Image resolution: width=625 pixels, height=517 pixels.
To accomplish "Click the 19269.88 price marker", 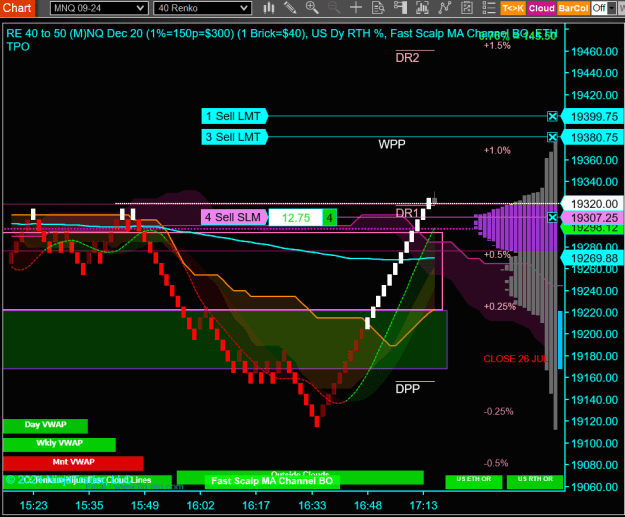I will [593, 258].
